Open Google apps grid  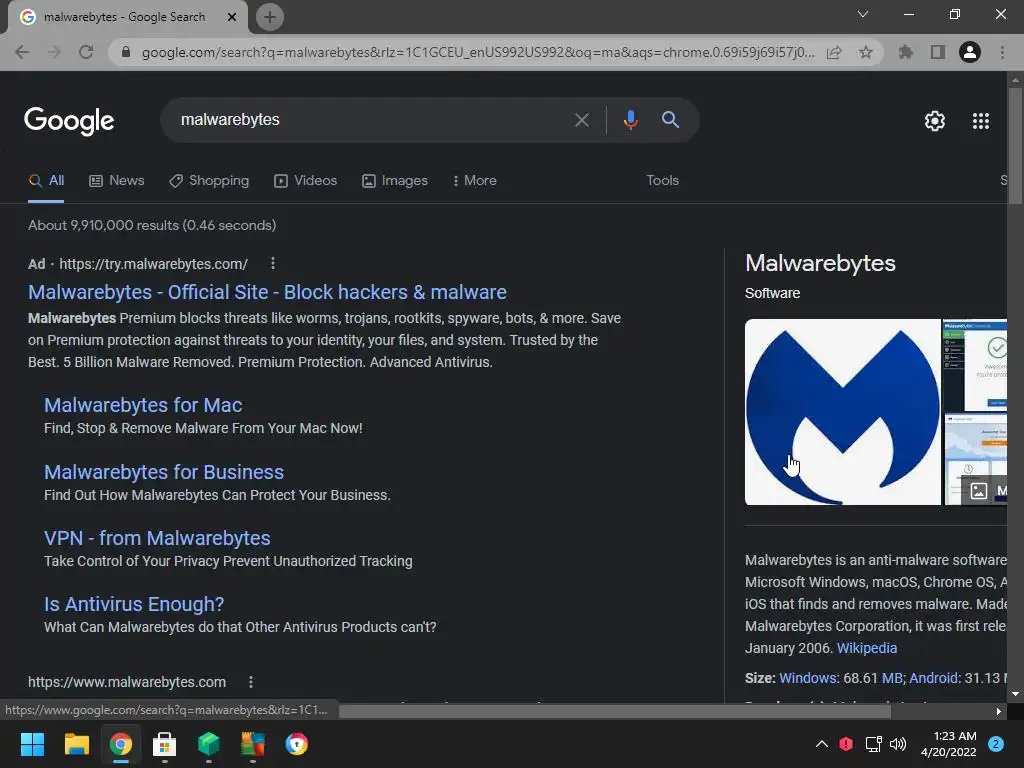point(981,121)
